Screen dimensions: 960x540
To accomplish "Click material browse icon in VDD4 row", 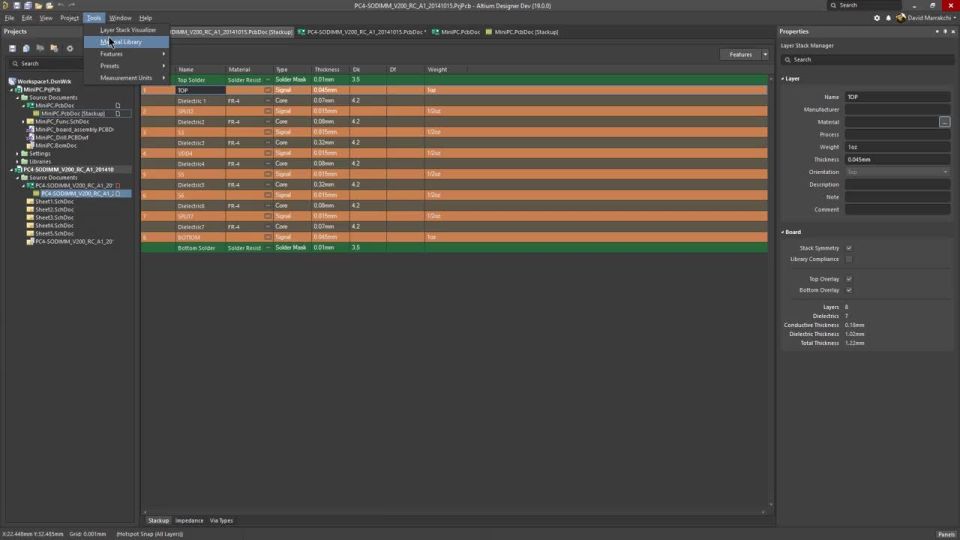I will 268,153.
